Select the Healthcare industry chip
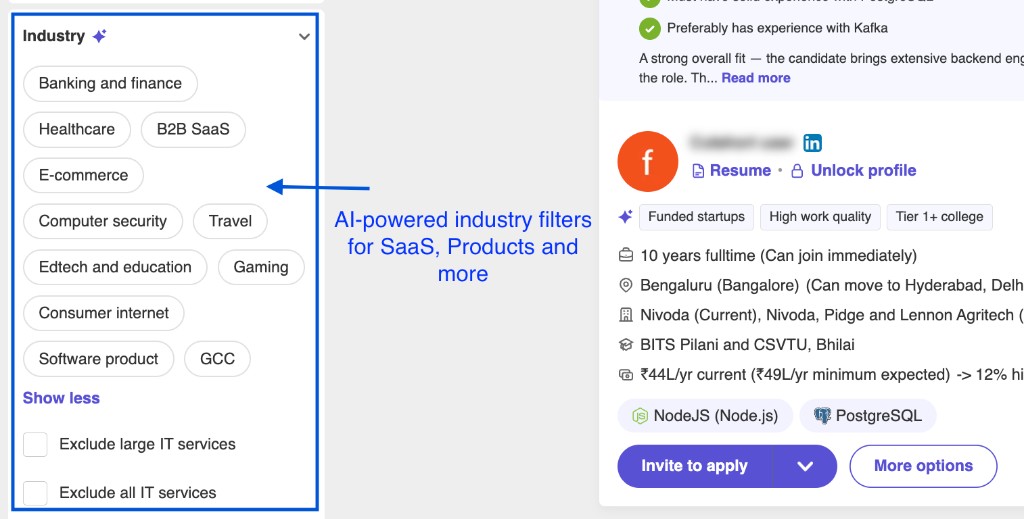The image size is (1024, 519). 77,129
